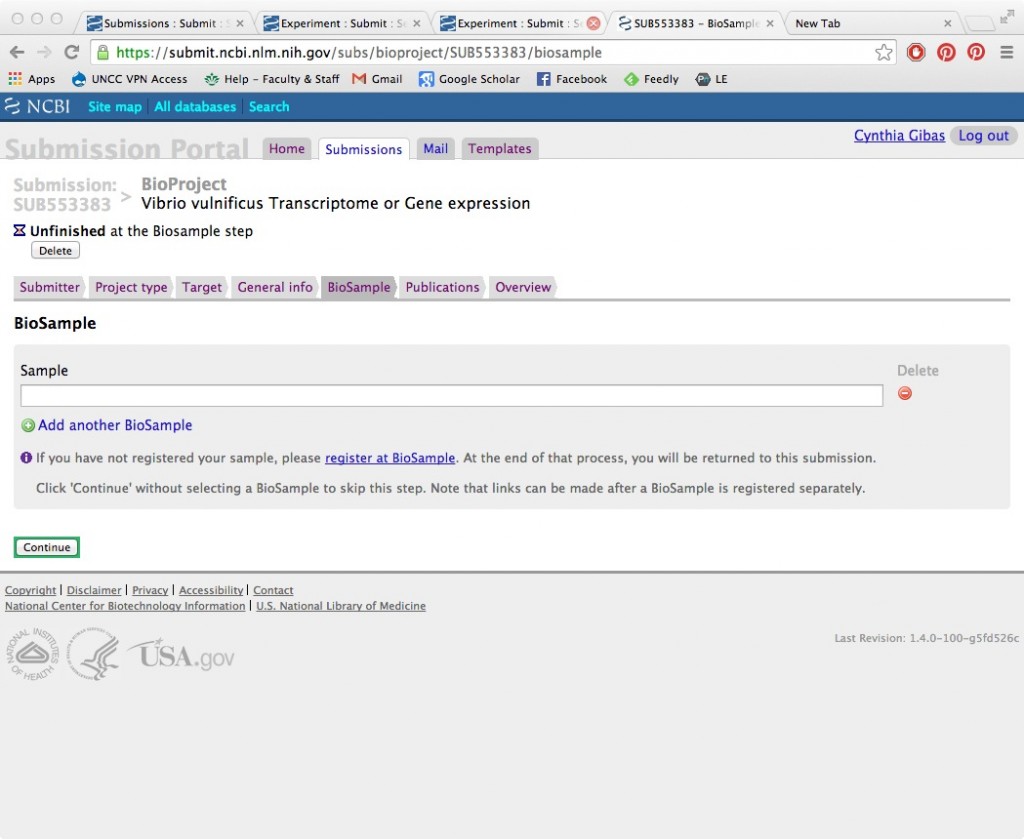Follow the register at BioSample link
This screenshot has width=1024, height=839.
click(x=390, y=458)
